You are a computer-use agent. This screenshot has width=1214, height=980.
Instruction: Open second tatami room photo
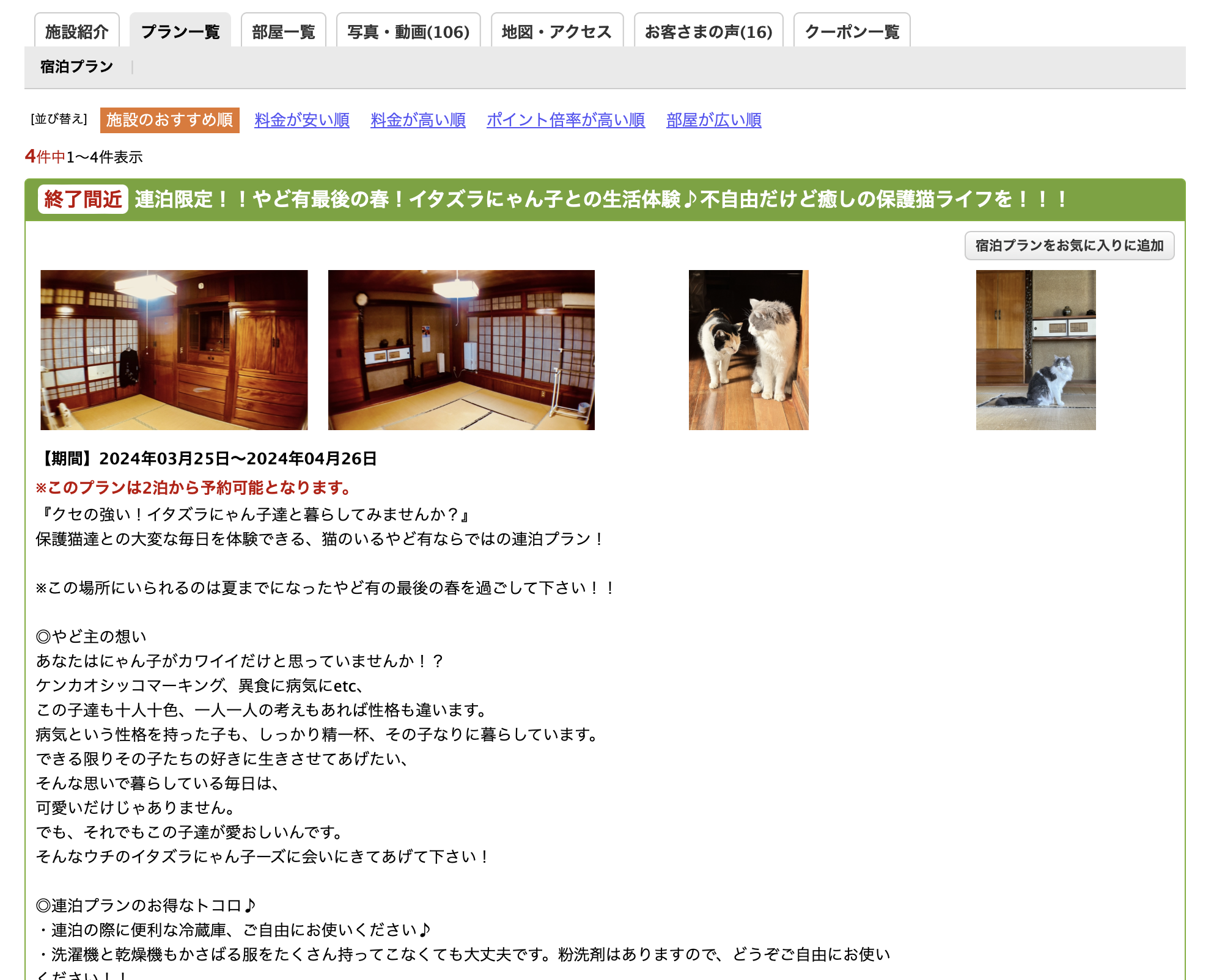tap(462, 350)
